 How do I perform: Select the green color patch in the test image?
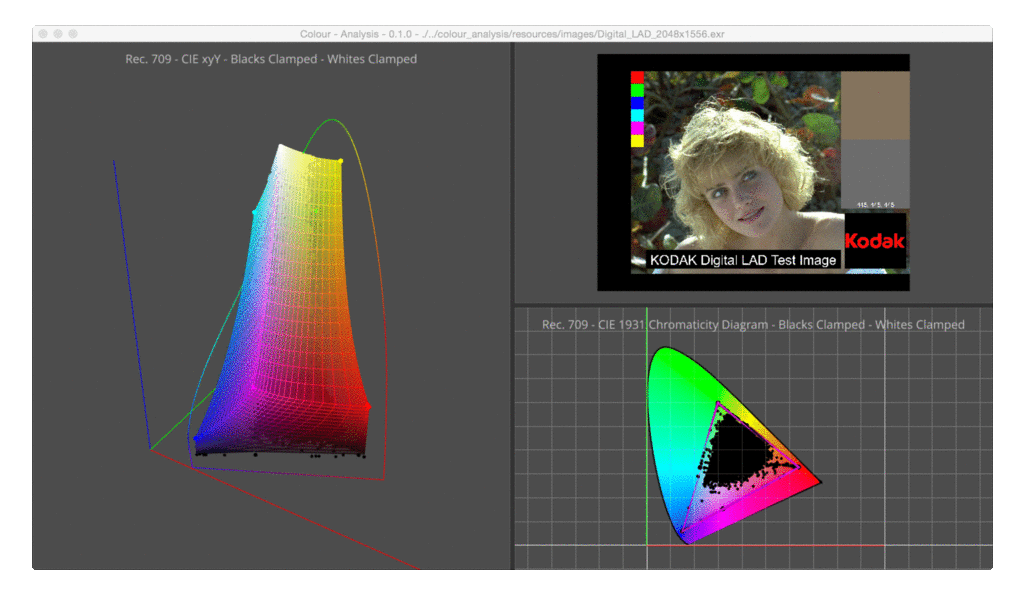[637, 90]
